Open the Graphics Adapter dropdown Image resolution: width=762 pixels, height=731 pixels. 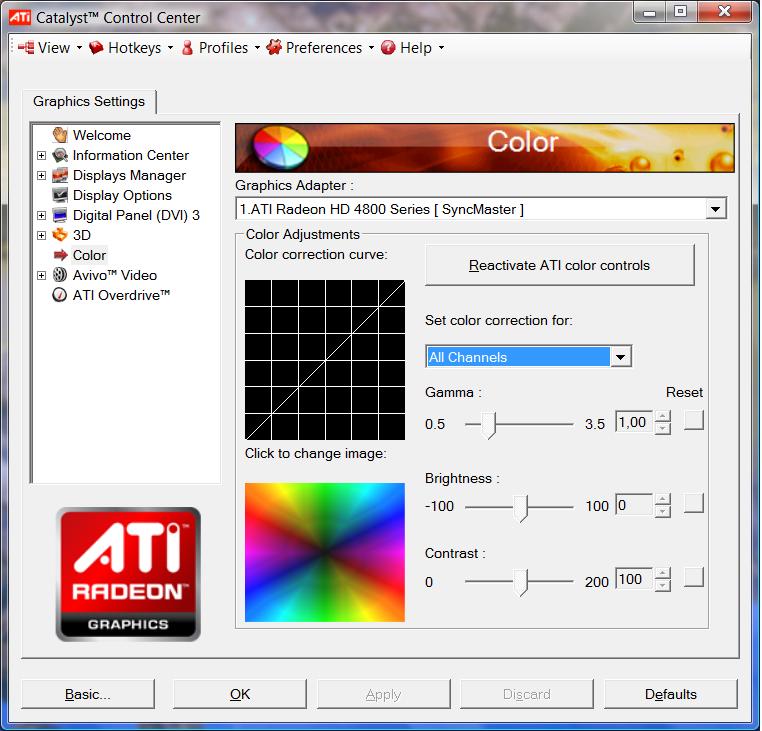(715, 209)
